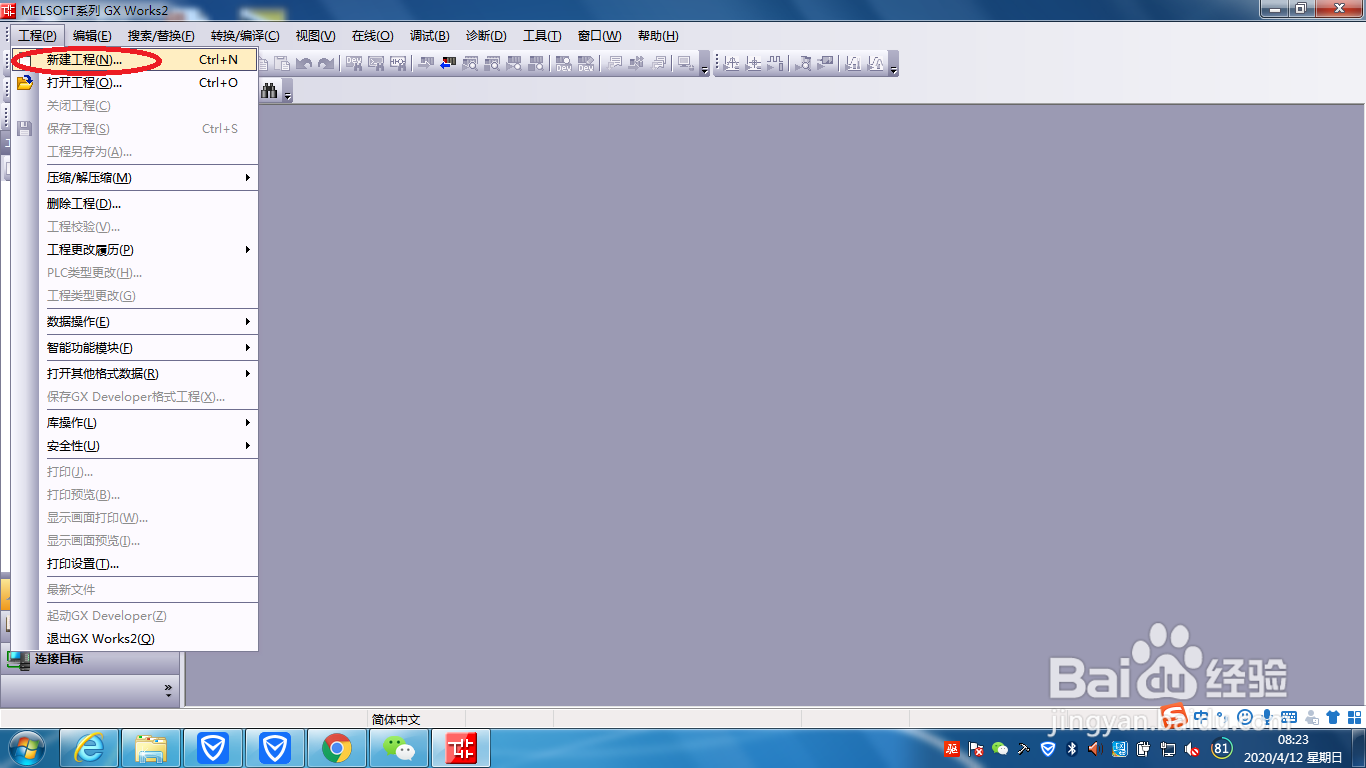
Task: Click the Sogou microphone voice input icon
Action: coord(1267,716)
